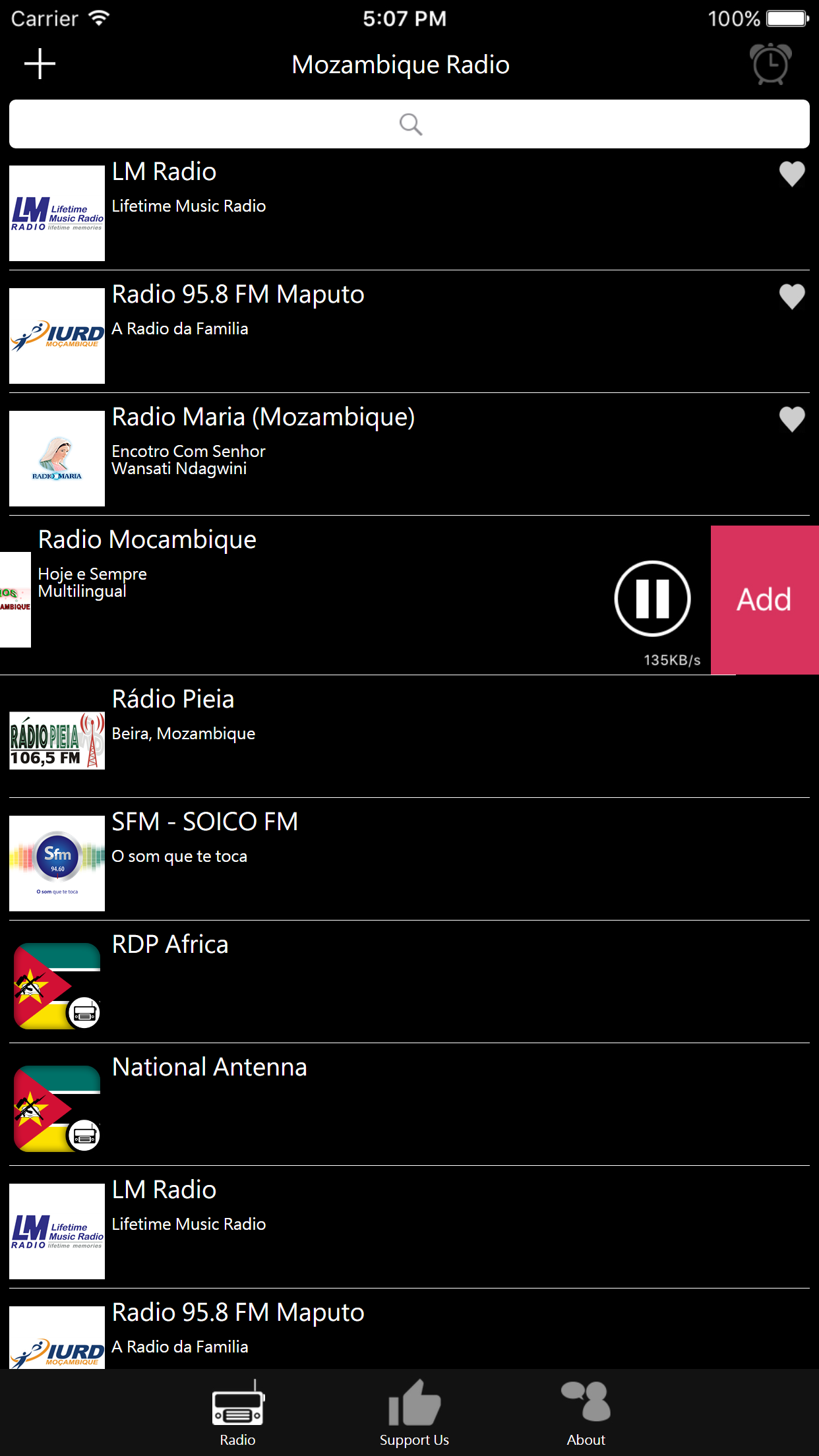Select the Radio Maria logo thumbnail
Viewport: 819px width, 1456px height.
tap(57, 458)
